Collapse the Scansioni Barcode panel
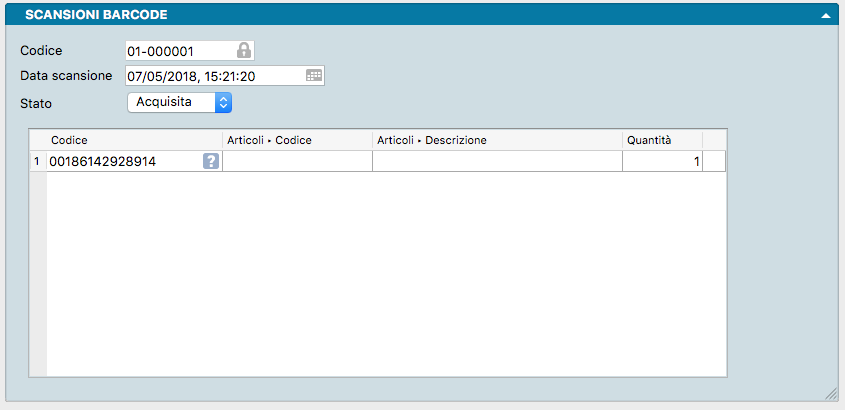The image size is (845, 410). tap(826, 15)
